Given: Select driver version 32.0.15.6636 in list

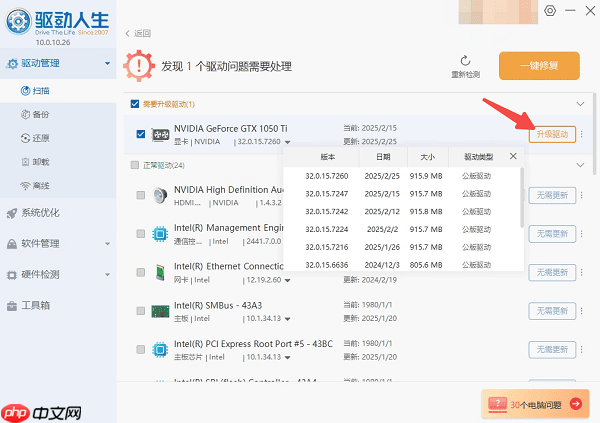Looking at the screenshot, I should [x=402, y=265].
